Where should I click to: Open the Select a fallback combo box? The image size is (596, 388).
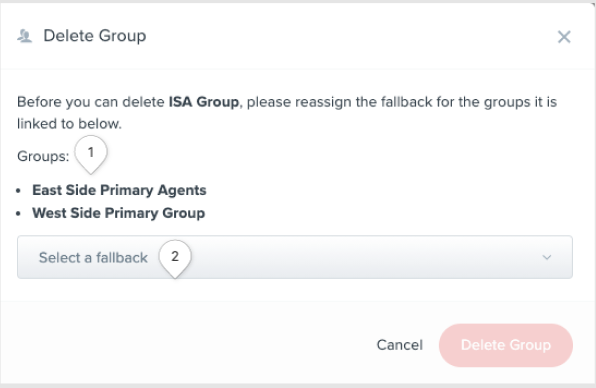coord(295,257)
